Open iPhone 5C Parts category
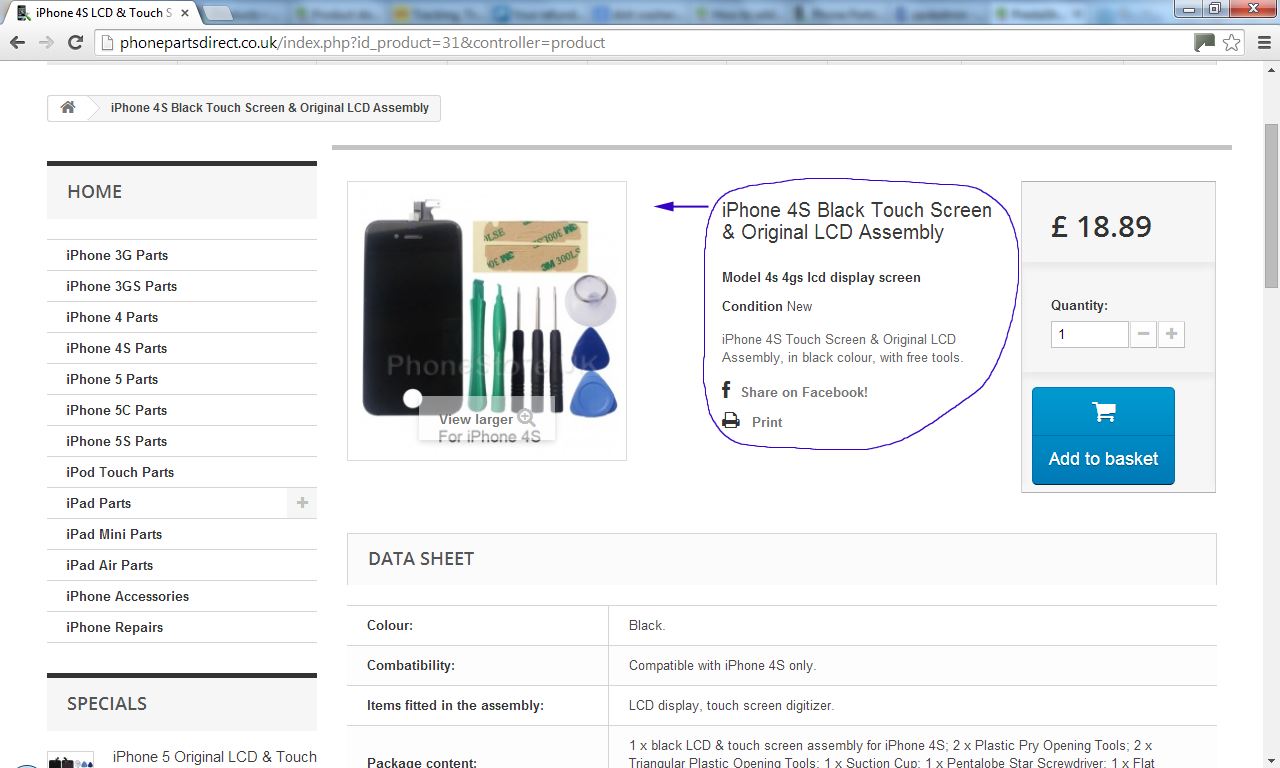Screen dimensions: 1280x768 (117, 410)
